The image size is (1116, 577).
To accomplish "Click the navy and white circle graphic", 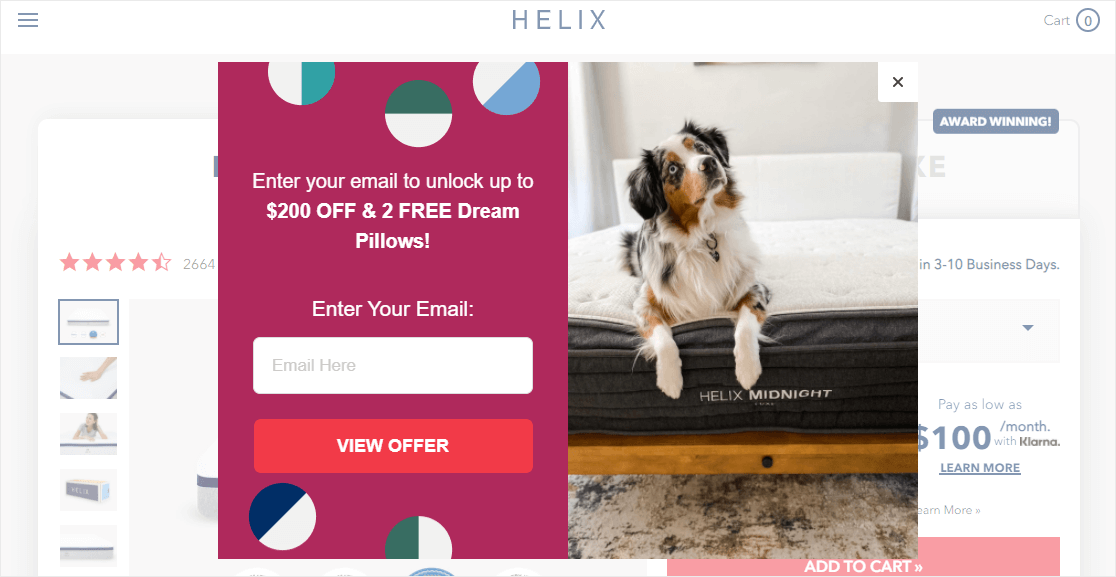I will coord(283,517).
